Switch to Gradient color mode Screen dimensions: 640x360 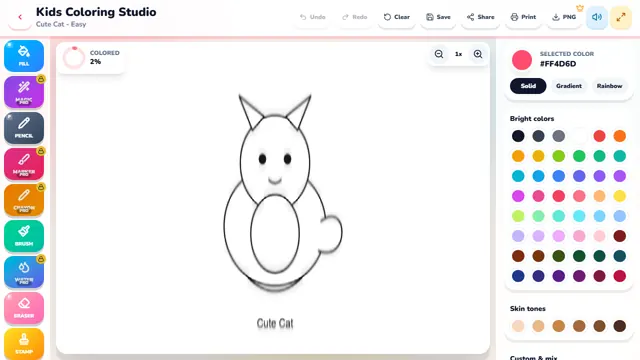(x=569, y=86)
